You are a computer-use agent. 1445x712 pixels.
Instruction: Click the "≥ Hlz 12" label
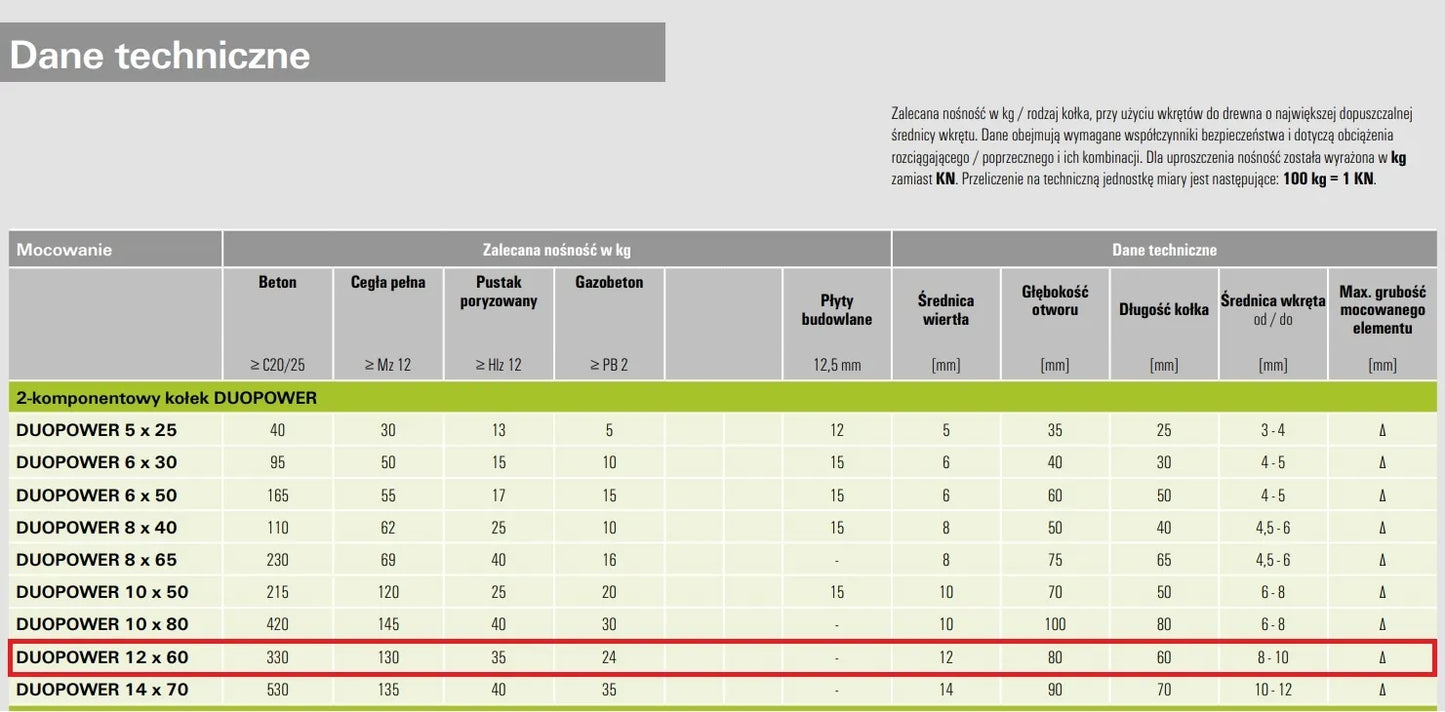(x=499, y=365)
